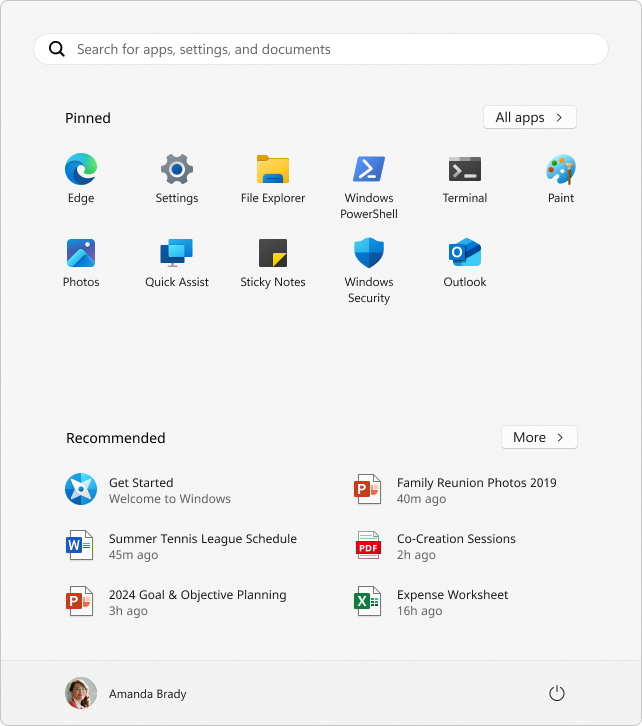Open Amanda Brady's profile picture

pyautogui.click(x=81, y=694)
